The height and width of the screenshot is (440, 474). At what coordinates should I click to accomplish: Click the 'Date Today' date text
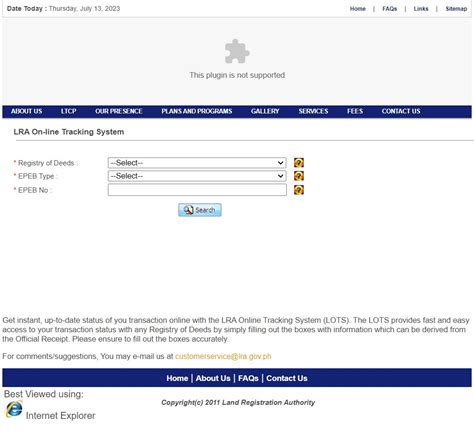click(x=63, y=9)
